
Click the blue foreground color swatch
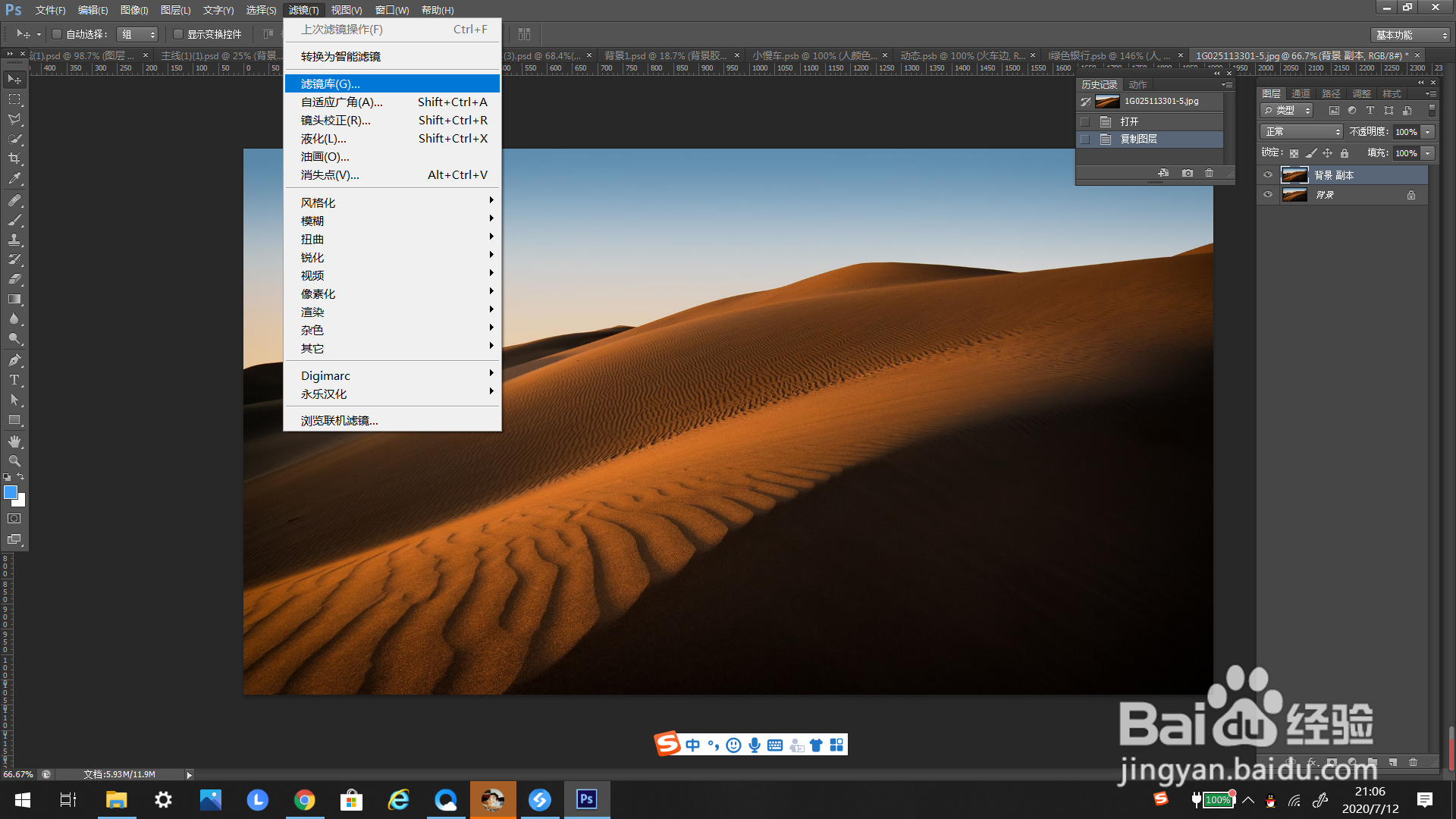click(x=11, y=493)
